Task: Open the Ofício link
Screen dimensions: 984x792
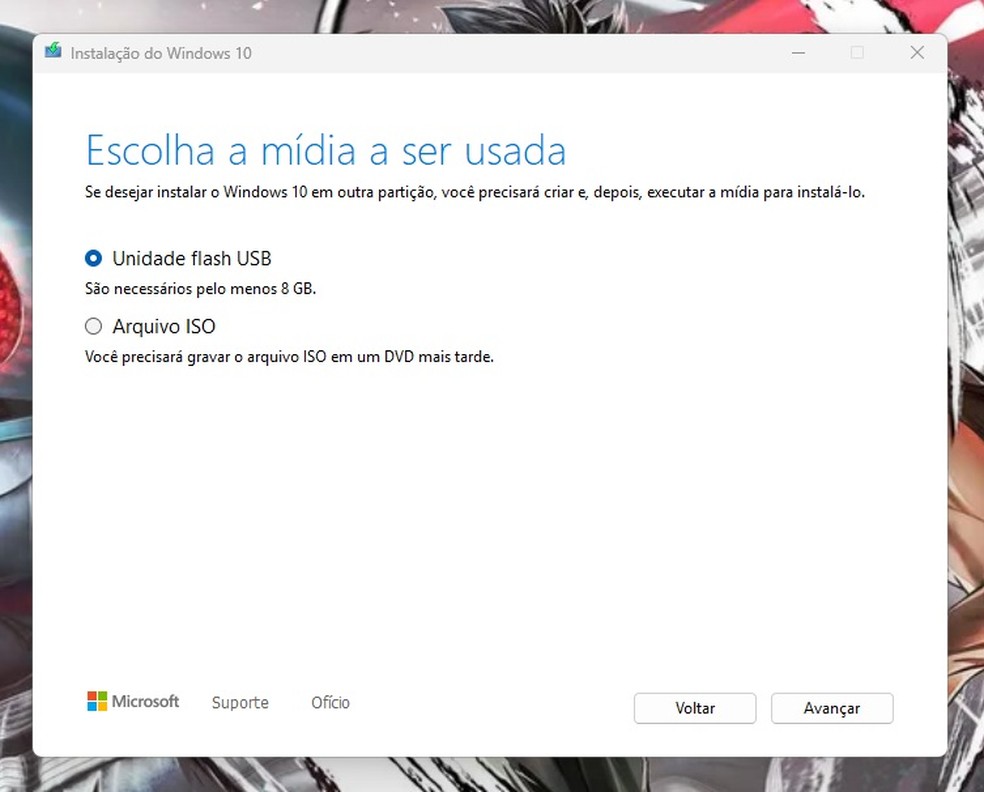Action: [330, 702]
